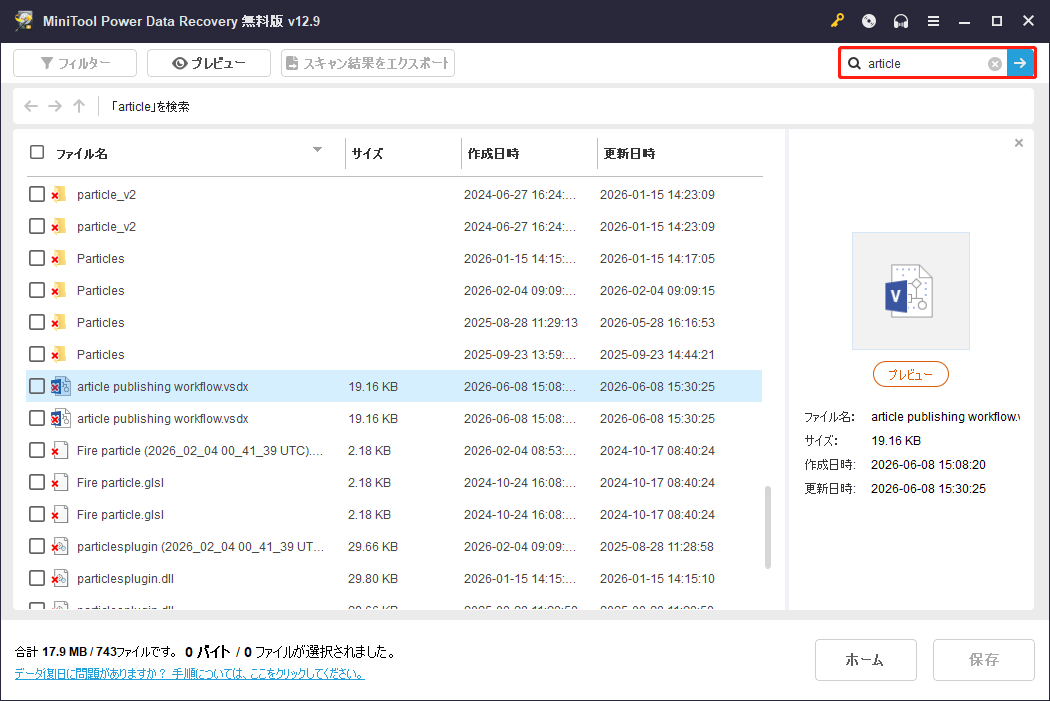The image size is (1050, 701).
Task: Select the second Fire particle.glsl filename
Action: click(x=121, y=515)
